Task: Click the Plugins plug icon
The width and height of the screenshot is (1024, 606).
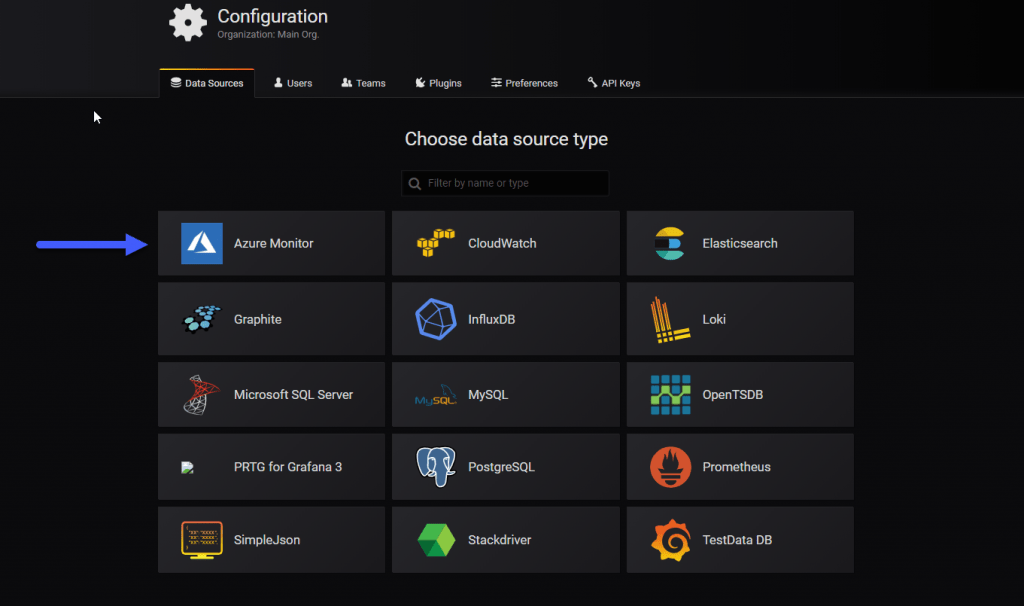Action: click(420, 82)
